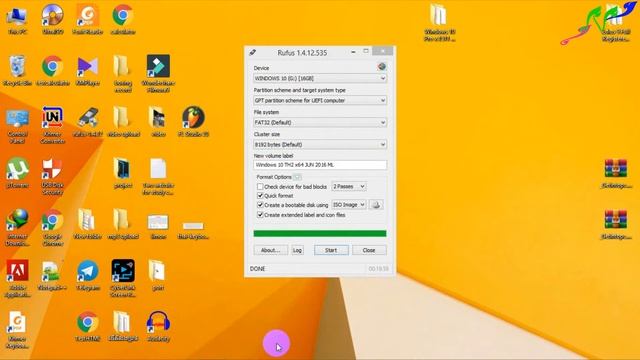
Task: Launch the green uTorrent shortcut
Action: pos(17,173)
